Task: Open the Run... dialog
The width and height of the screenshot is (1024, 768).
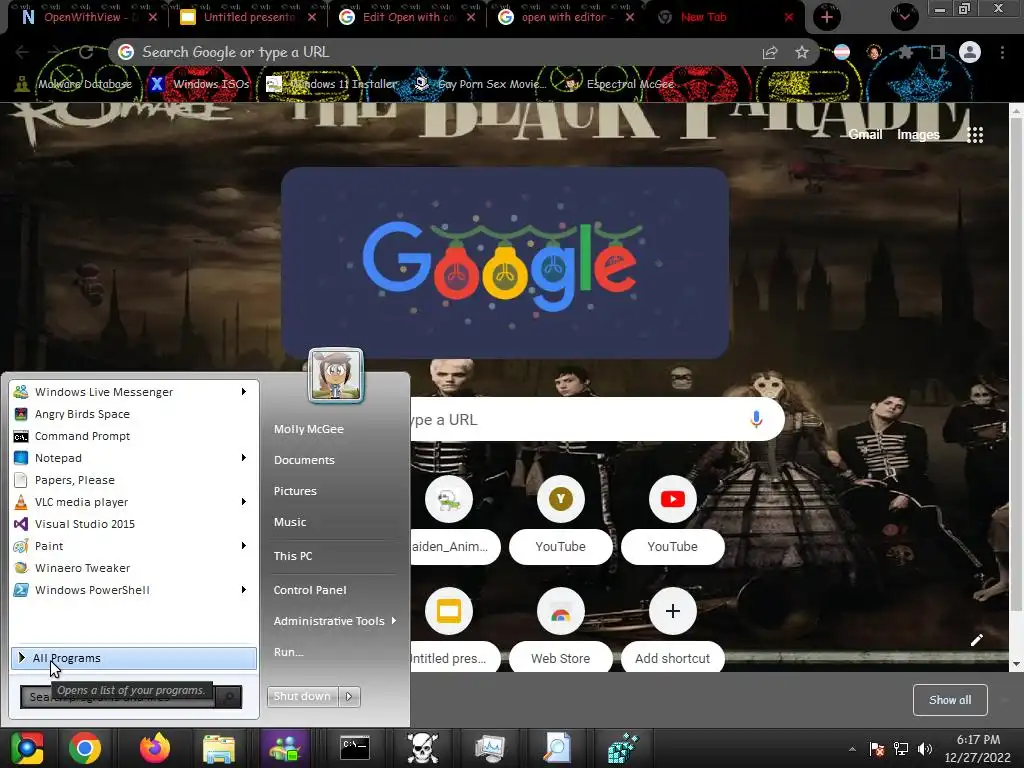Action: click(x=289, y=652)
